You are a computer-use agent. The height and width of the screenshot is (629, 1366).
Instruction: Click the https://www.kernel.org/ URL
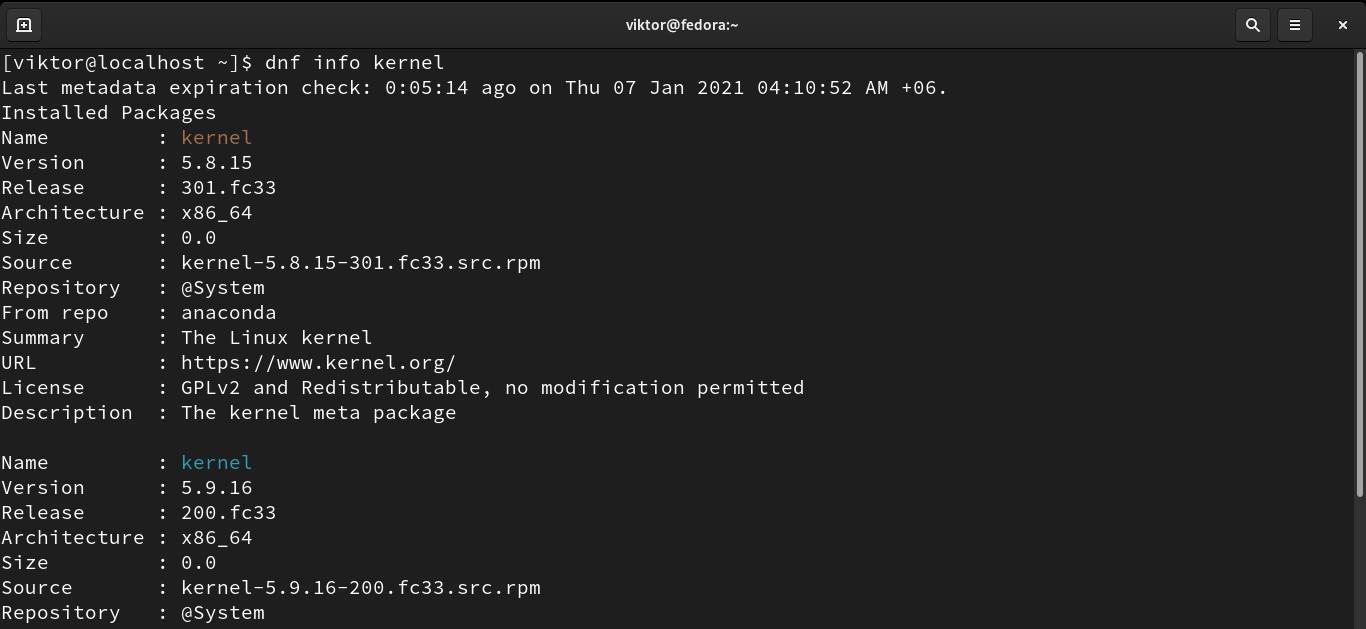pyautogui.click(x=318, y=363)
